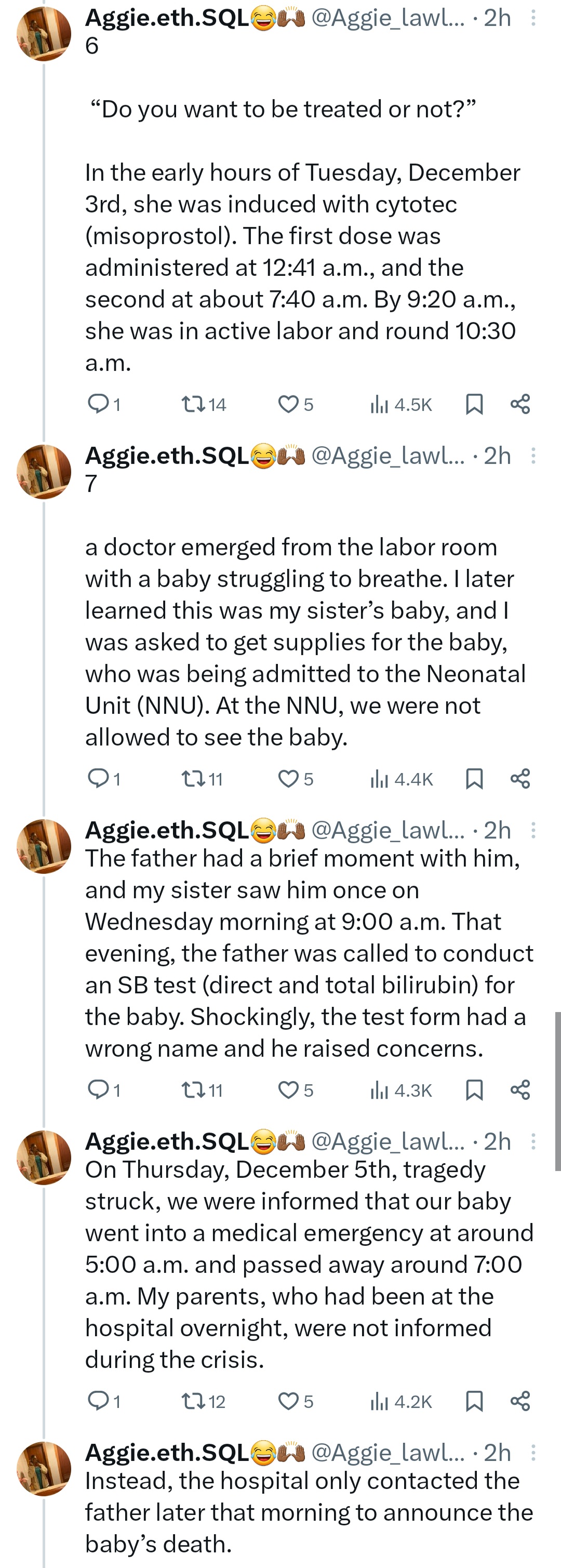Open more options on December 5th tweet

pos(533,1141)
